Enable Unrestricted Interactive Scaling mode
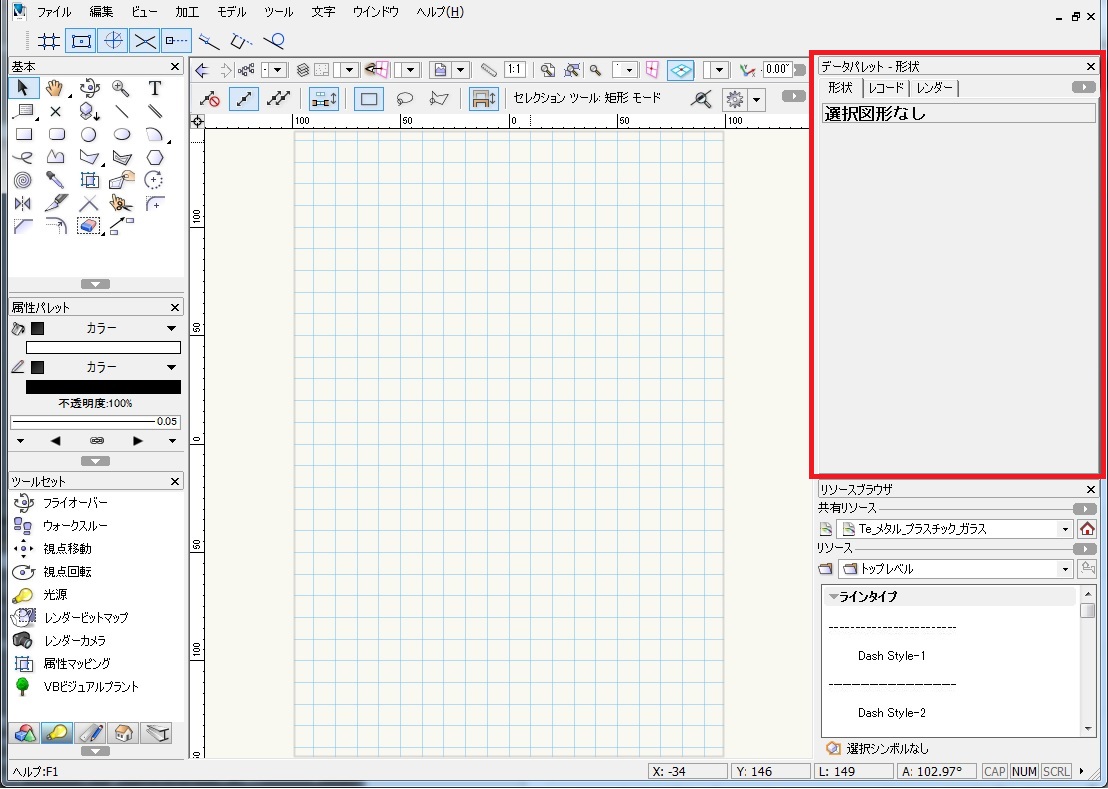 click(x=278, y=99)
